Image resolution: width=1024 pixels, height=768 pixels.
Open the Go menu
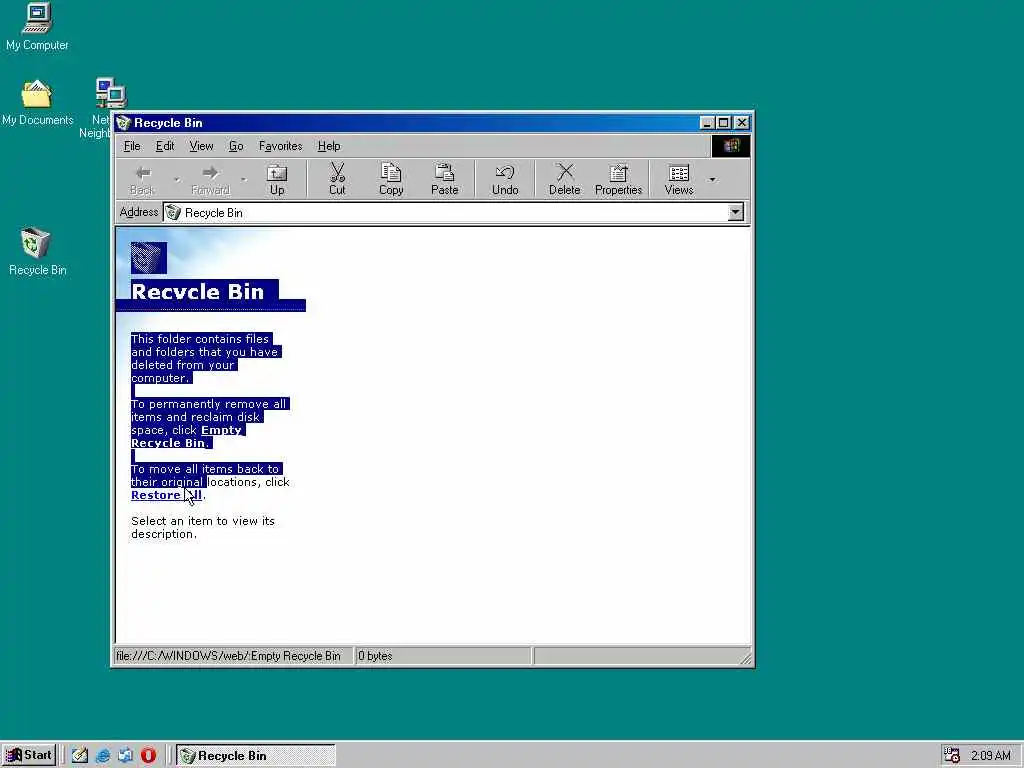click(x=236, y=146)
